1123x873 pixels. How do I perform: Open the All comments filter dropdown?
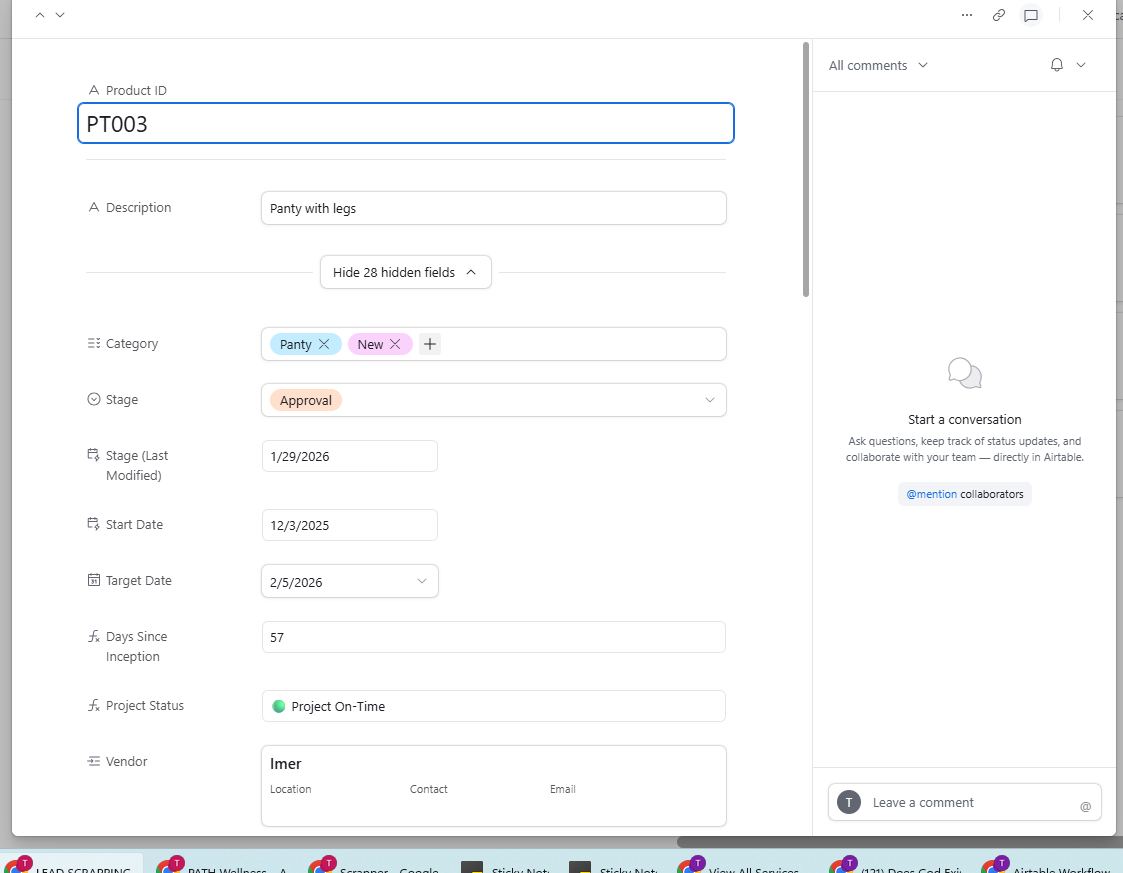pyautogui.click(x=878, y=65)
